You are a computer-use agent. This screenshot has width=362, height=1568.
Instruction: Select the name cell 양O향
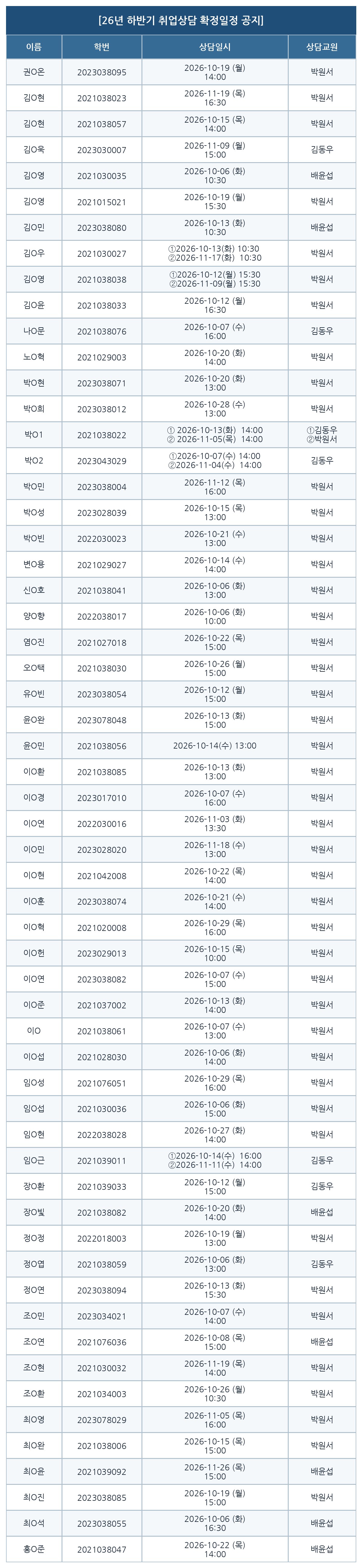tap(34, 616)
